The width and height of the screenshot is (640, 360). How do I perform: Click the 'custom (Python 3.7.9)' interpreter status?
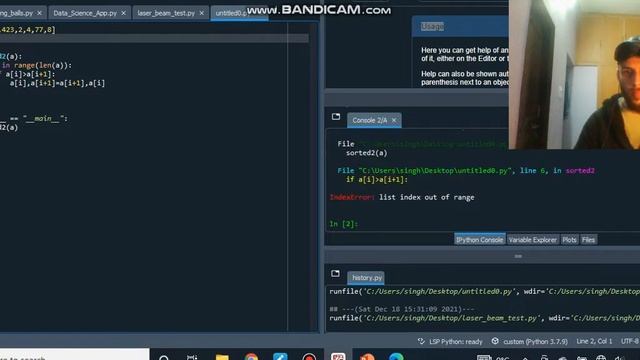pyautogui.click(x=536, y=341)
